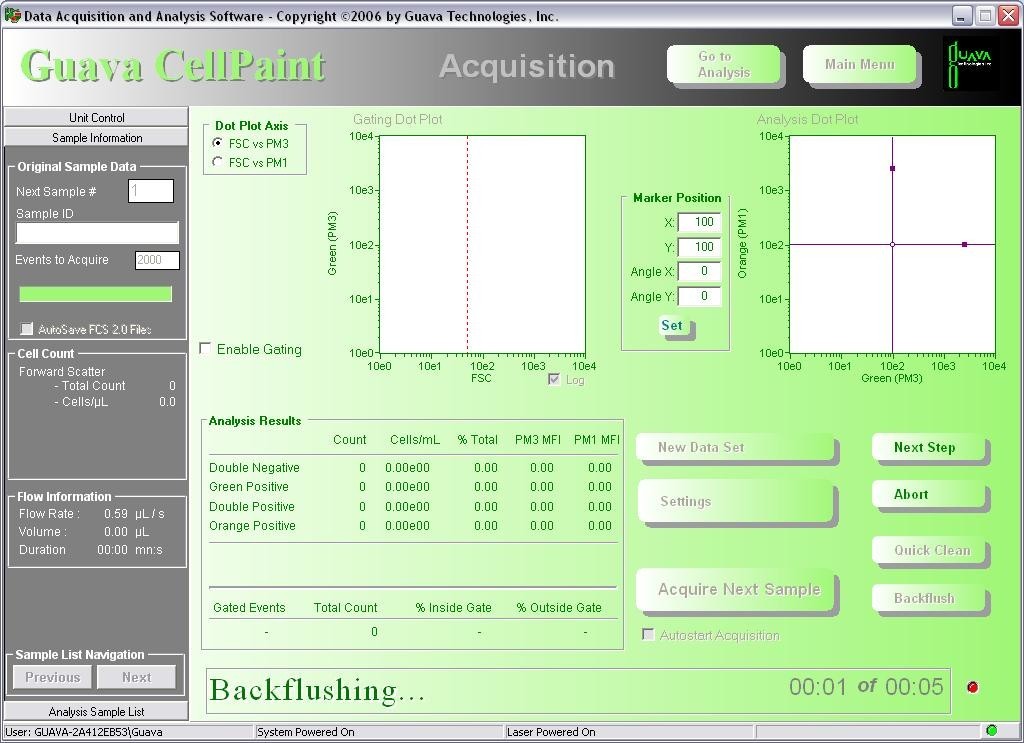Click the green acquisition progress bar

(x=95, y=294)
